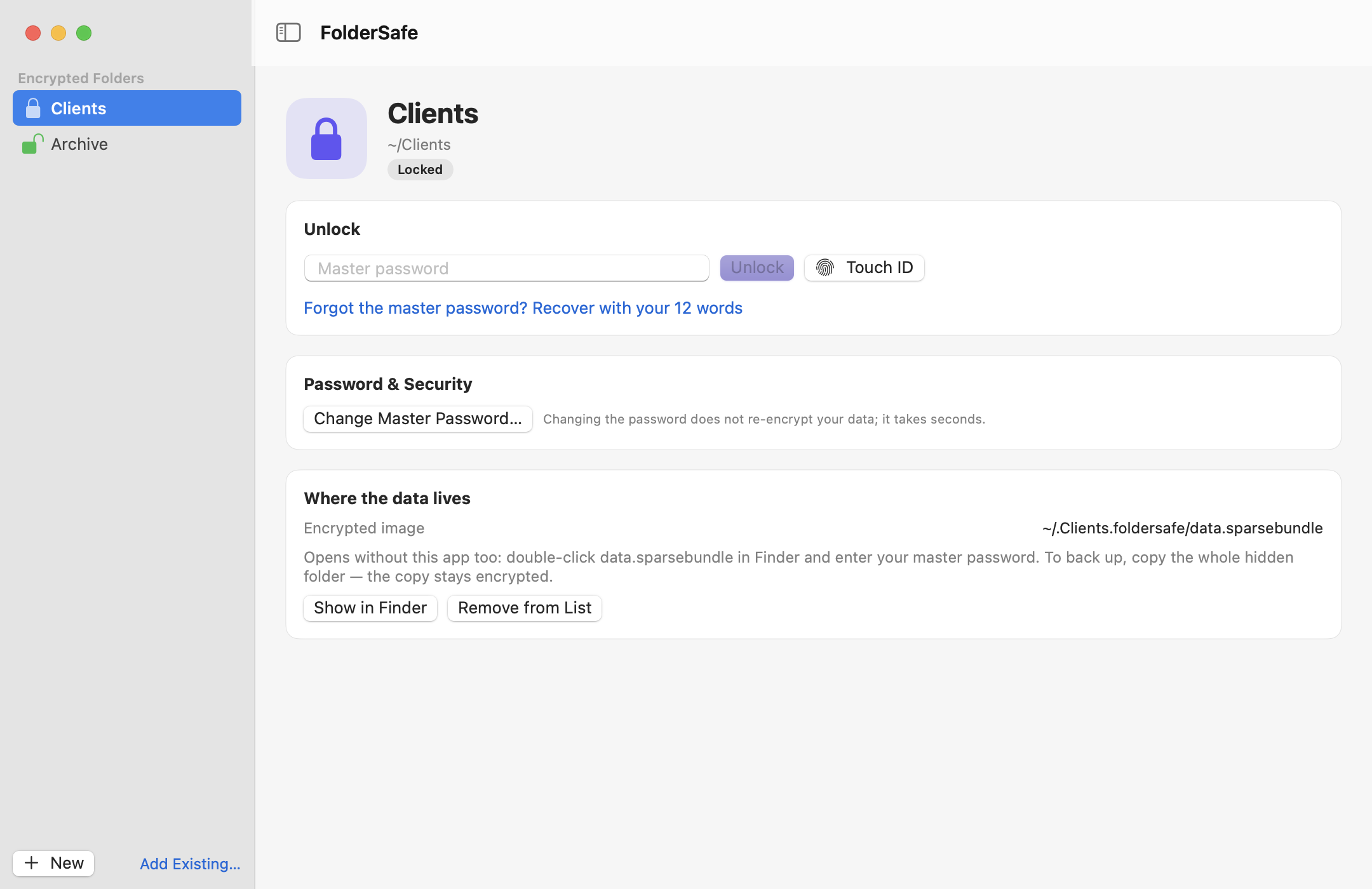Click the yellow minimize window button

58,33
